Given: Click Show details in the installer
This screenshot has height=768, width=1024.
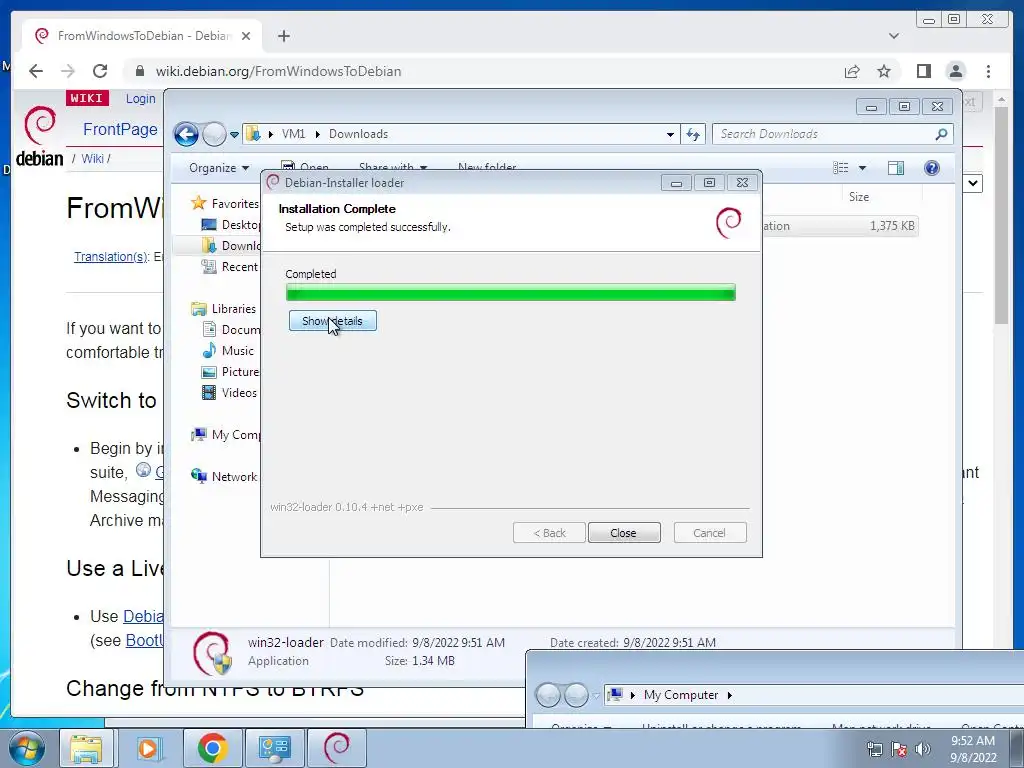Looking at the screenshot, I should [332, 321].
